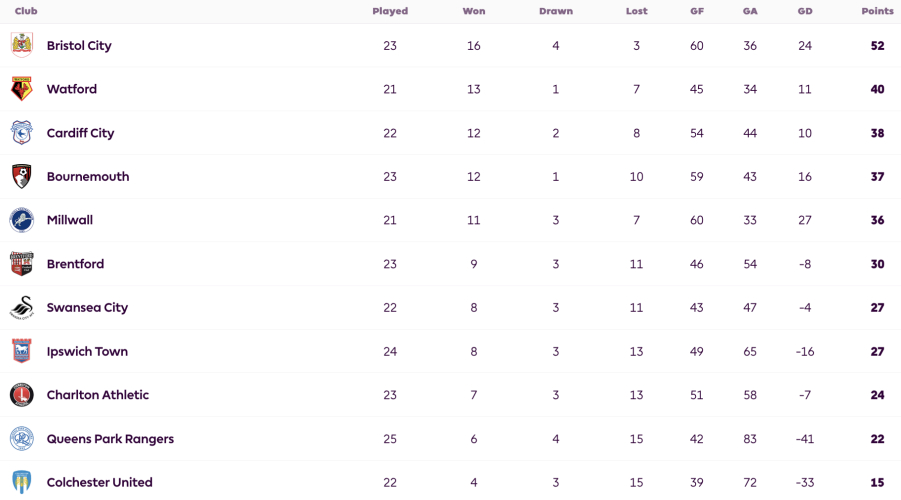Image resolution: width=901 pixels, height=500 pixels.
Task: Click the Bournemouth club crest
Action: 22,176
